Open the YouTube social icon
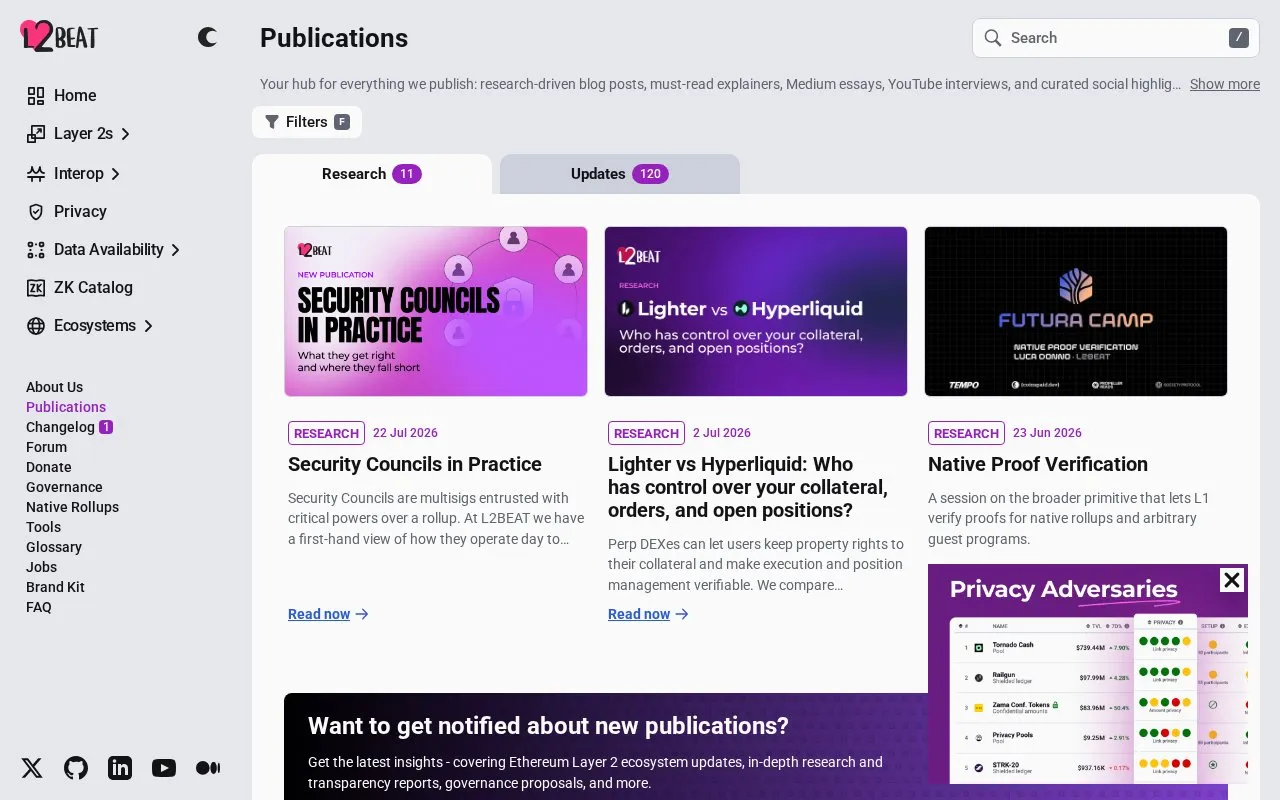Image resolution: width=1280 pixels, height=800 pixels. coord(164,768)
